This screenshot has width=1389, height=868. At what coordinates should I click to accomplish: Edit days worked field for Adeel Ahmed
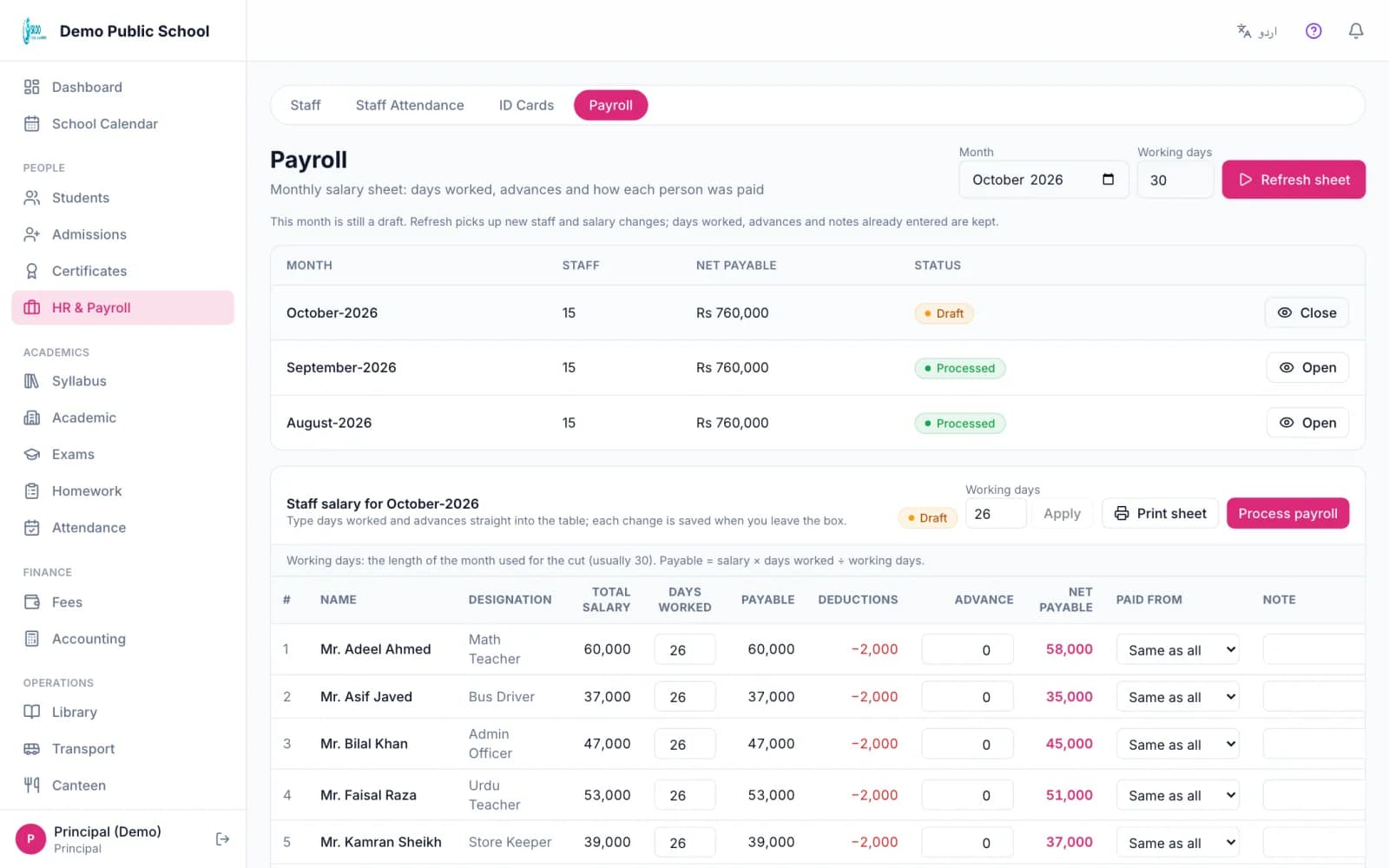pyautogui.click(x=685, y=649)
